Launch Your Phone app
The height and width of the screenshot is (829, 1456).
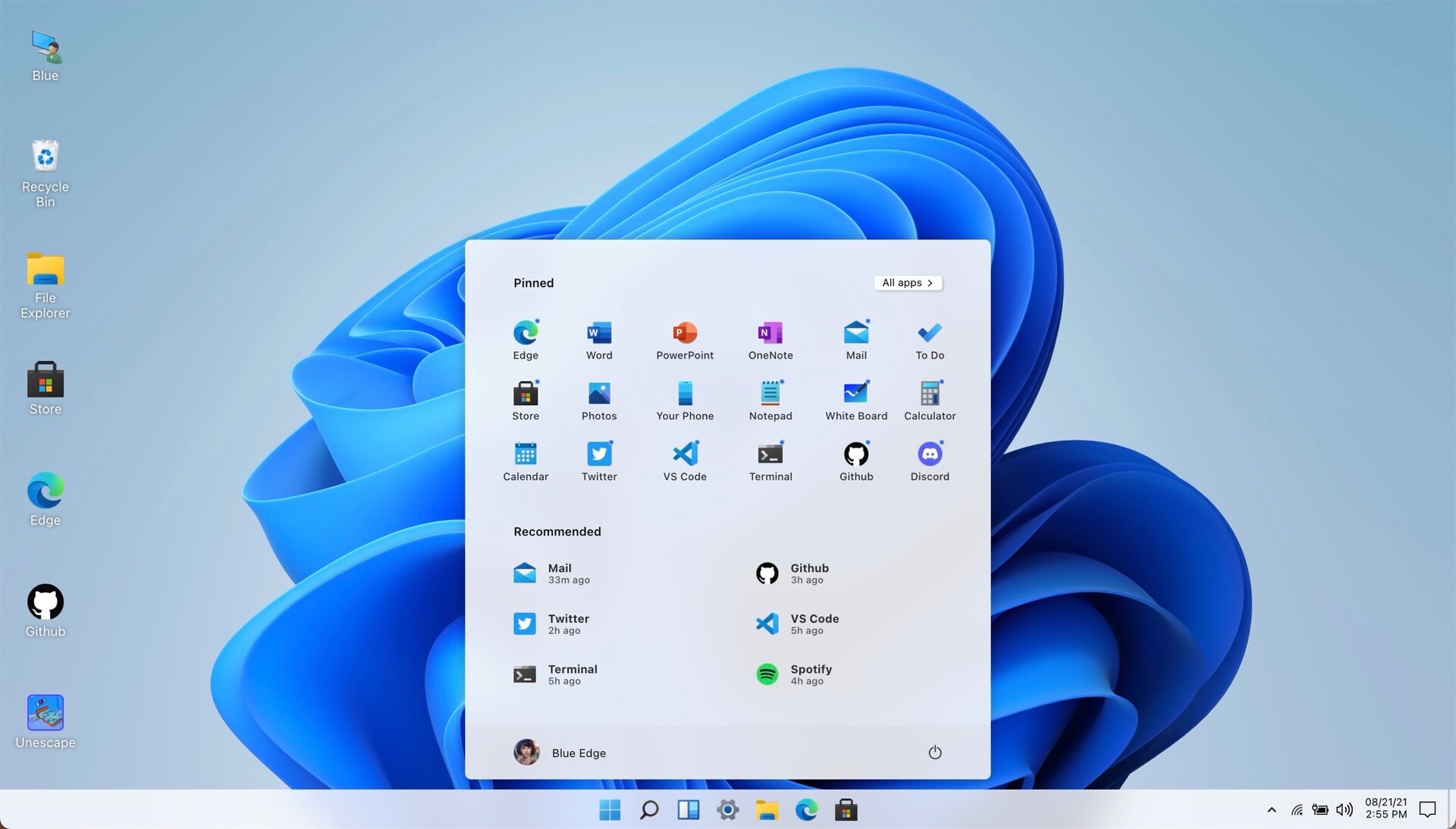(x=685, y=400)
